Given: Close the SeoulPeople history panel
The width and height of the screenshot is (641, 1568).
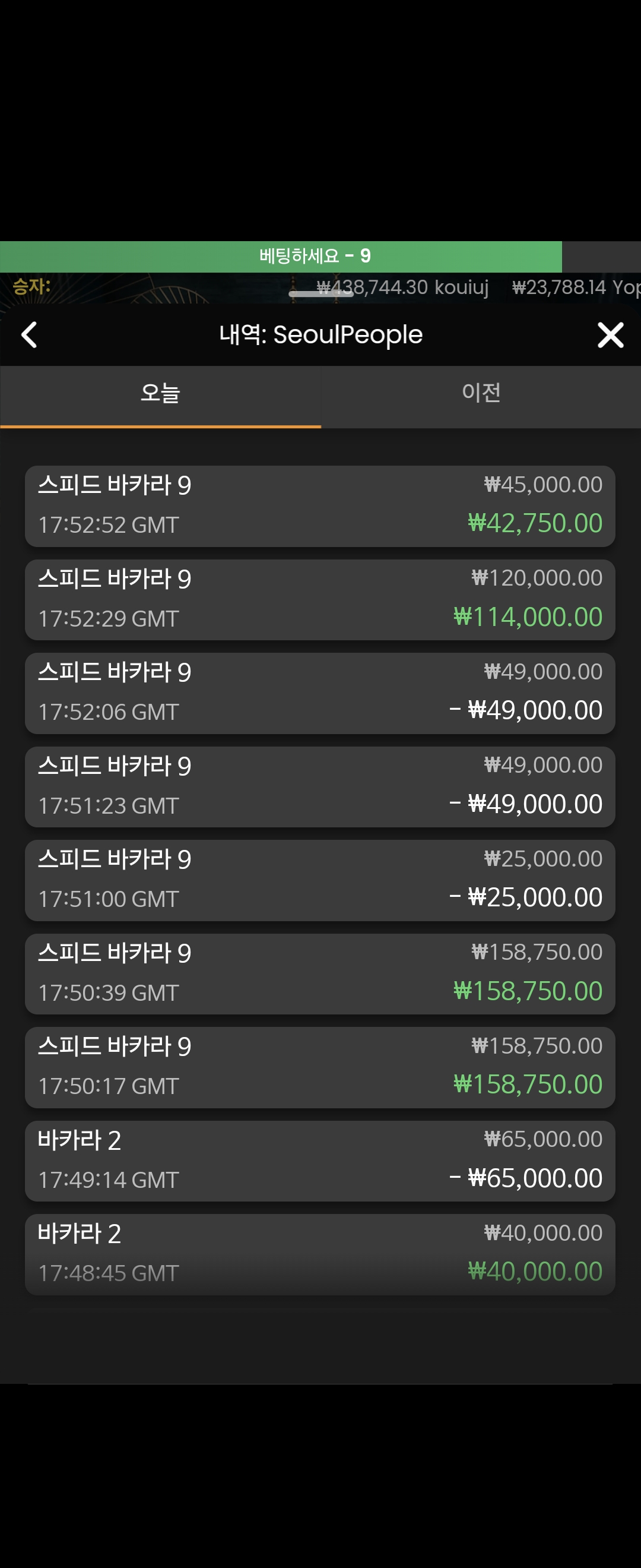Looking at the screenshot, I should point(610,335).
